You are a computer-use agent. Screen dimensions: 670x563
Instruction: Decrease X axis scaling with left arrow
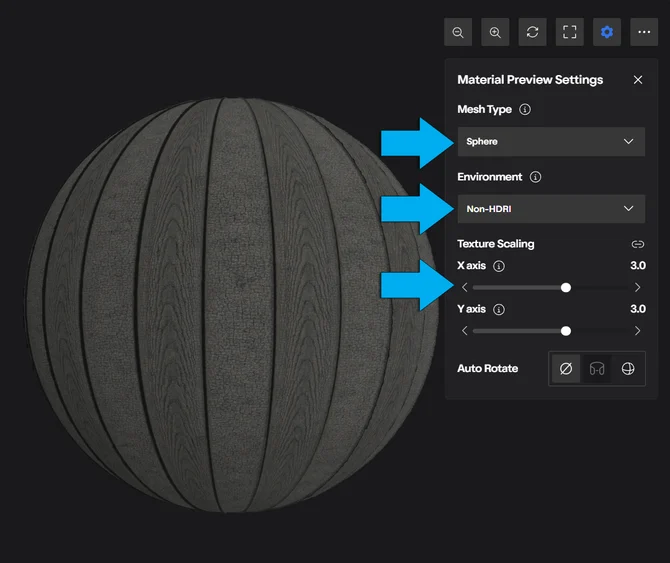coord(464,287)
